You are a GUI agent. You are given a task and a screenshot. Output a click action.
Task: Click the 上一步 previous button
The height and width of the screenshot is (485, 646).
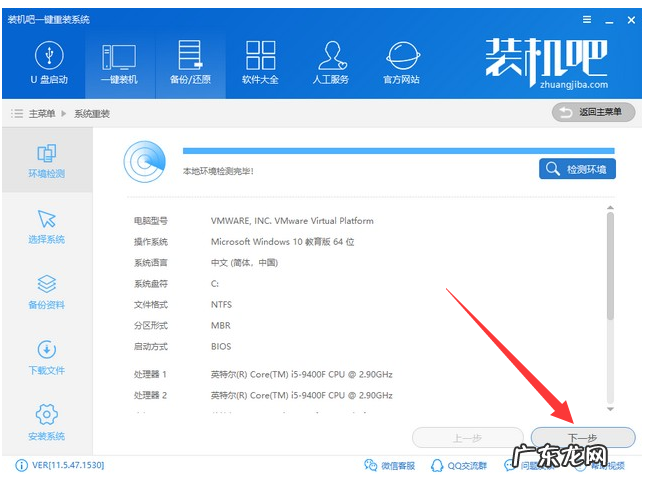[468, 438]
